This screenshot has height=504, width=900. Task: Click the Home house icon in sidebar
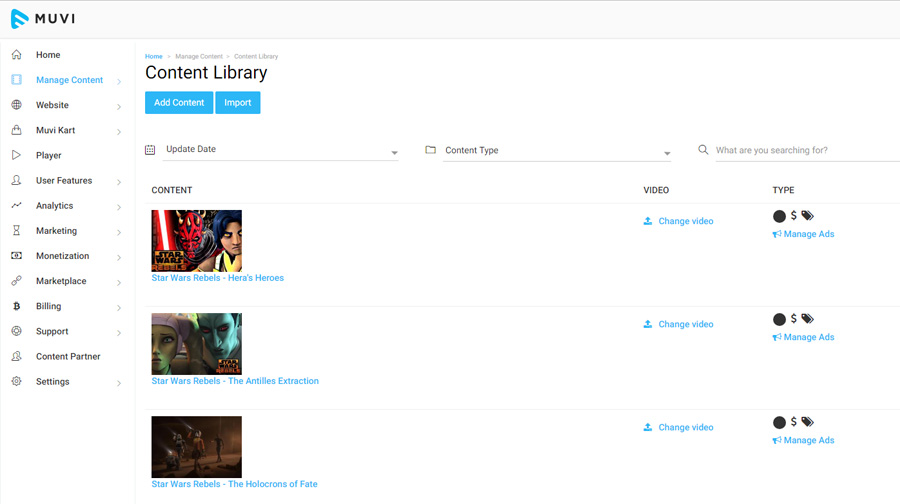coord(17,55)
